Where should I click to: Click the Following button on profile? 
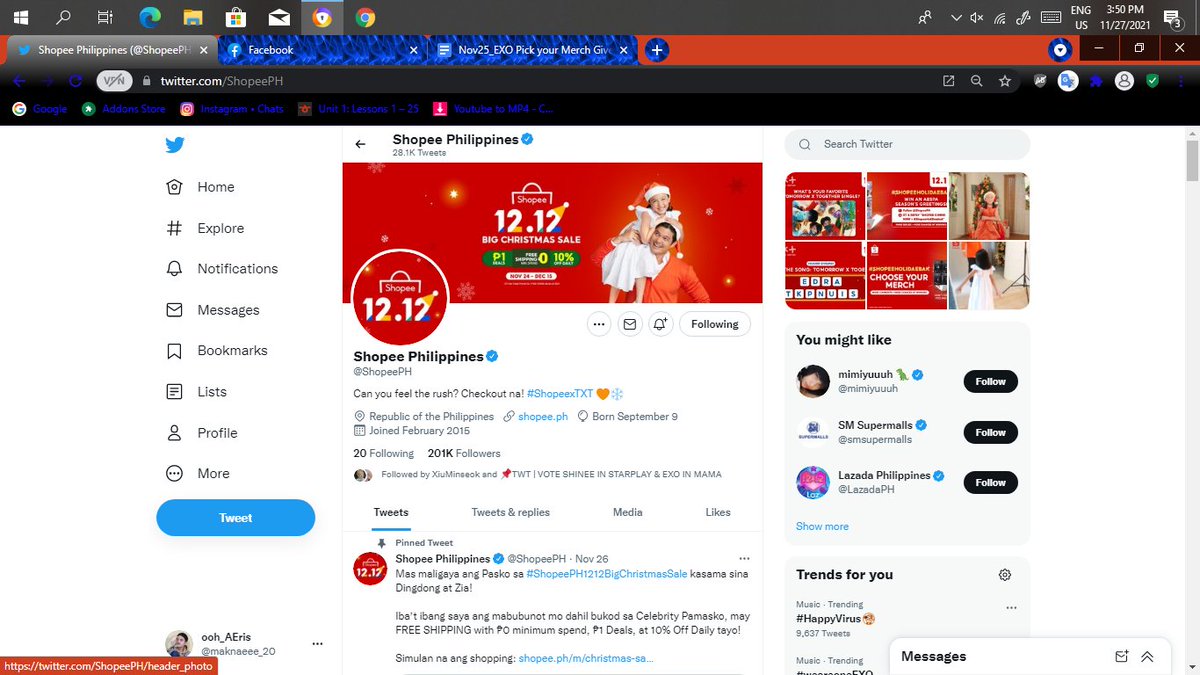[715, 324]
